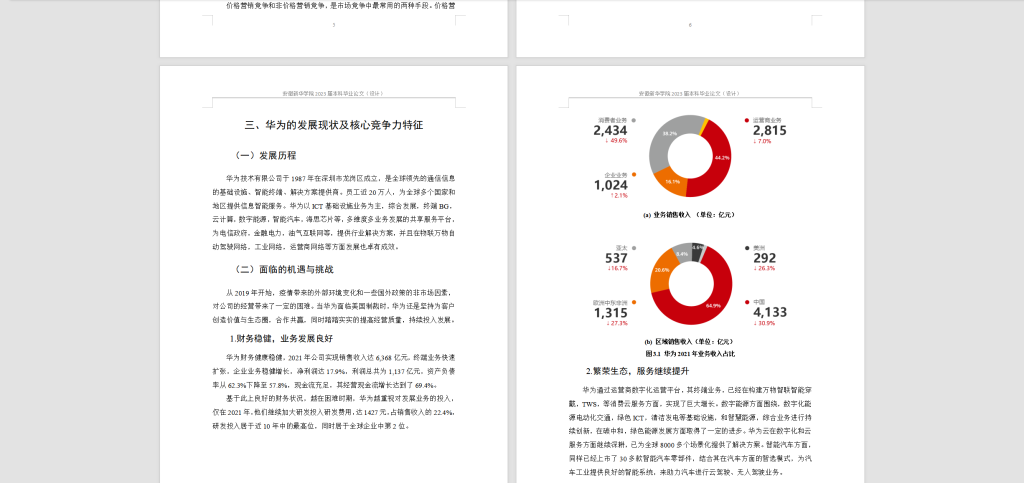Viewport: 1024px width, 483px height.
Task: Click the '↓ 27.3%' change under 1,315
Action: pos(616,323)
